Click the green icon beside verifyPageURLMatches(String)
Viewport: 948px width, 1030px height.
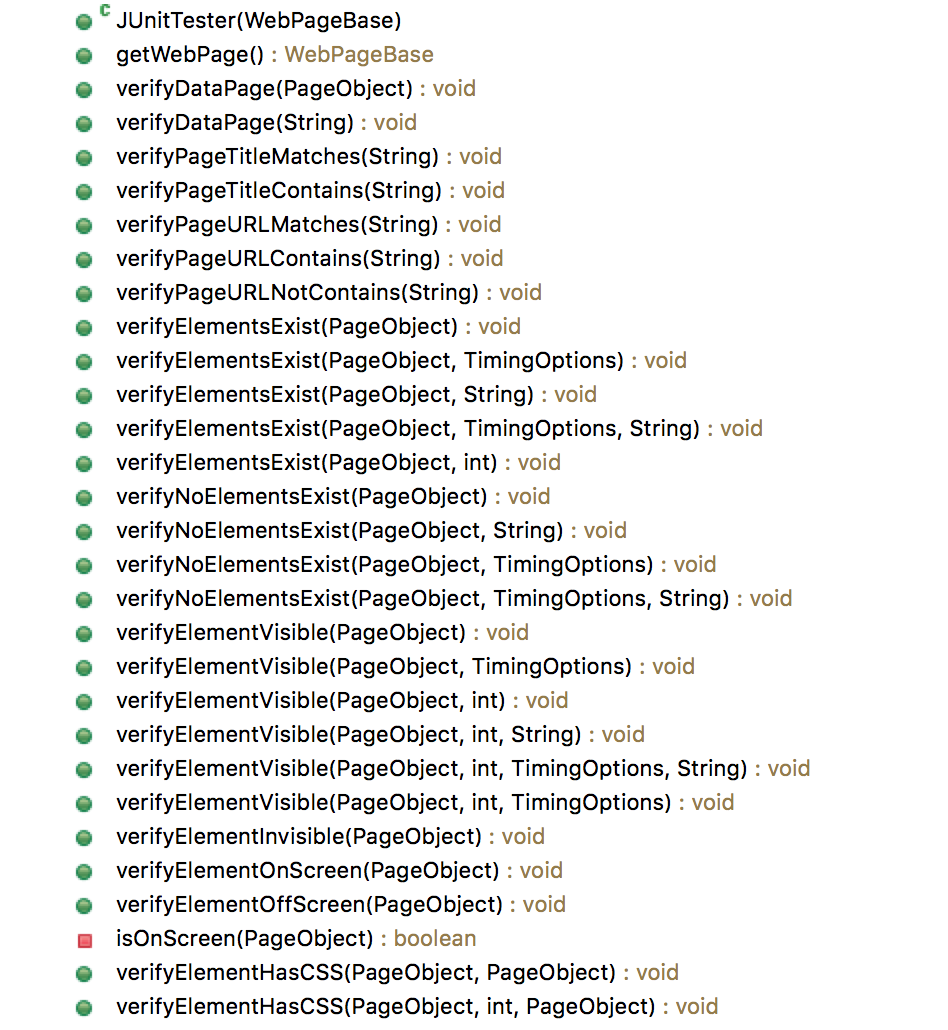pos(84,226)
